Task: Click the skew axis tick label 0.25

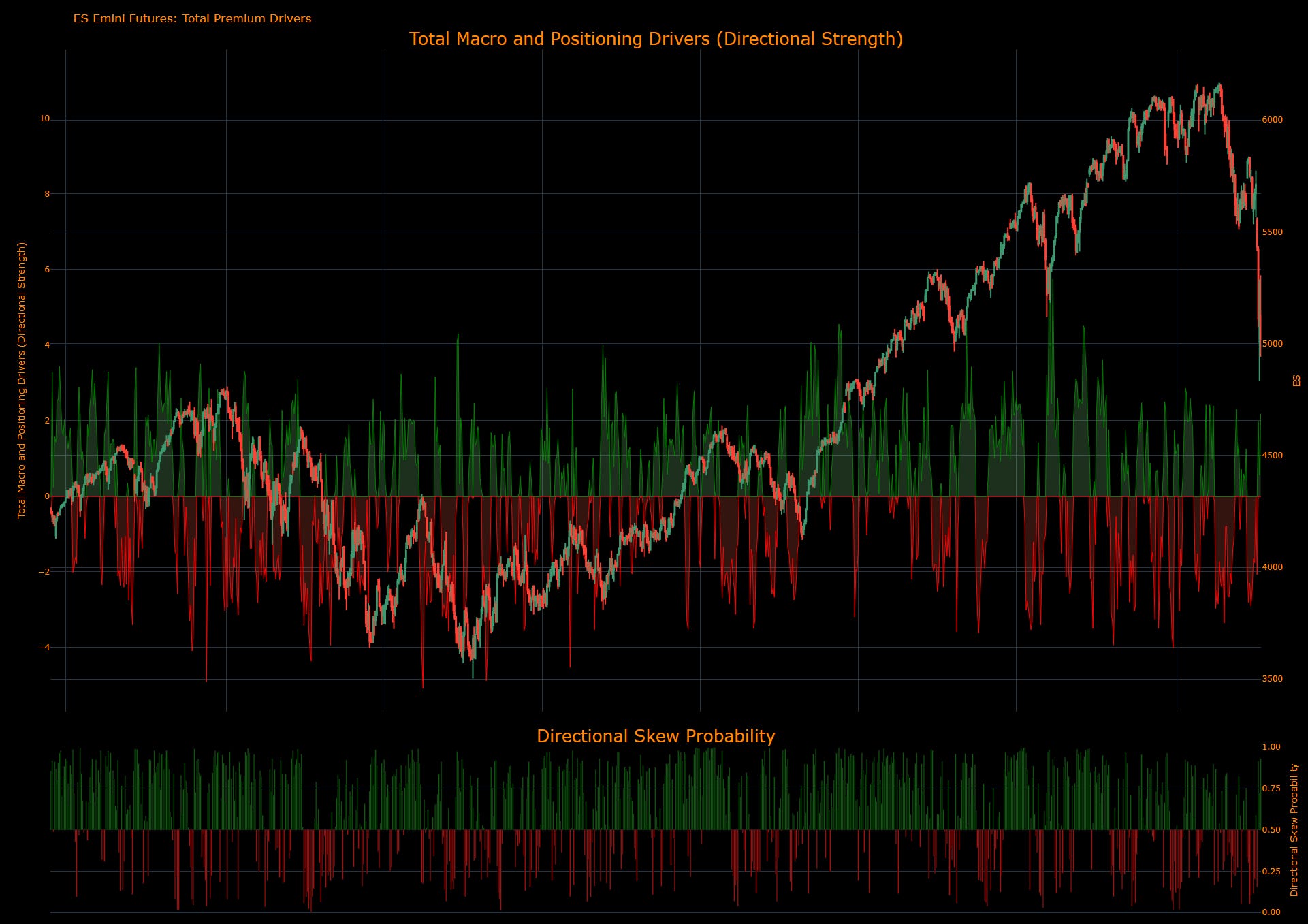Action: 1271,871
